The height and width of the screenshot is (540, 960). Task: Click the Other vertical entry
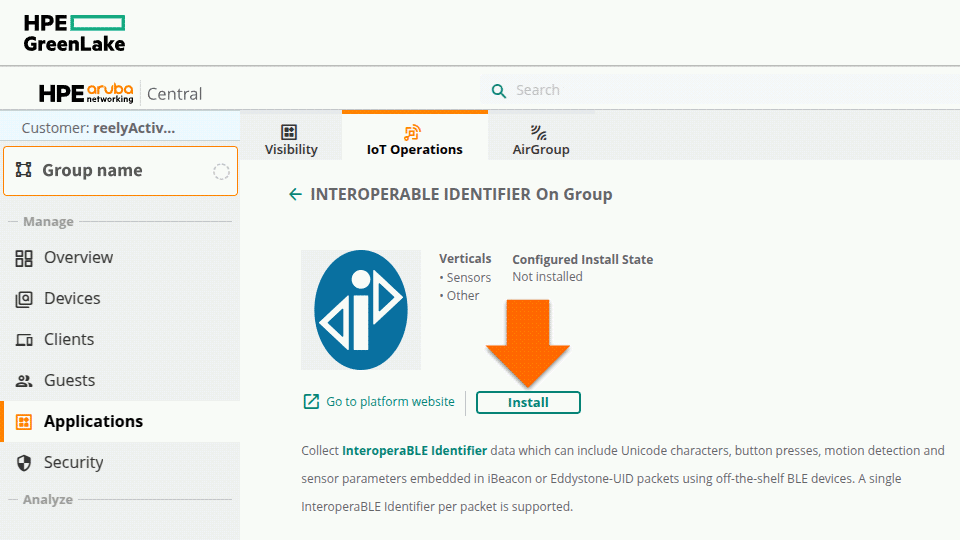[463, 296]
